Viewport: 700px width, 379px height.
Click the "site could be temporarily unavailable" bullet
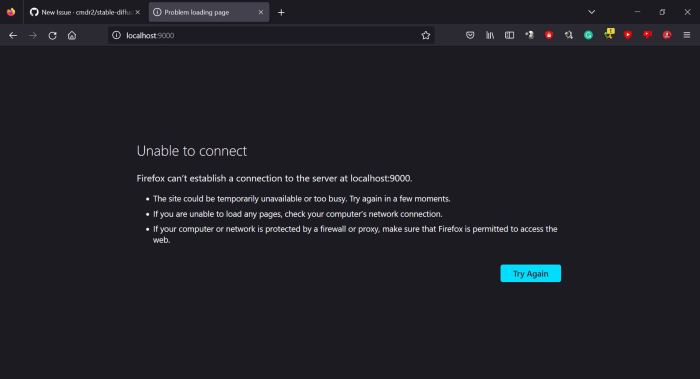click(x=301, y=199)
